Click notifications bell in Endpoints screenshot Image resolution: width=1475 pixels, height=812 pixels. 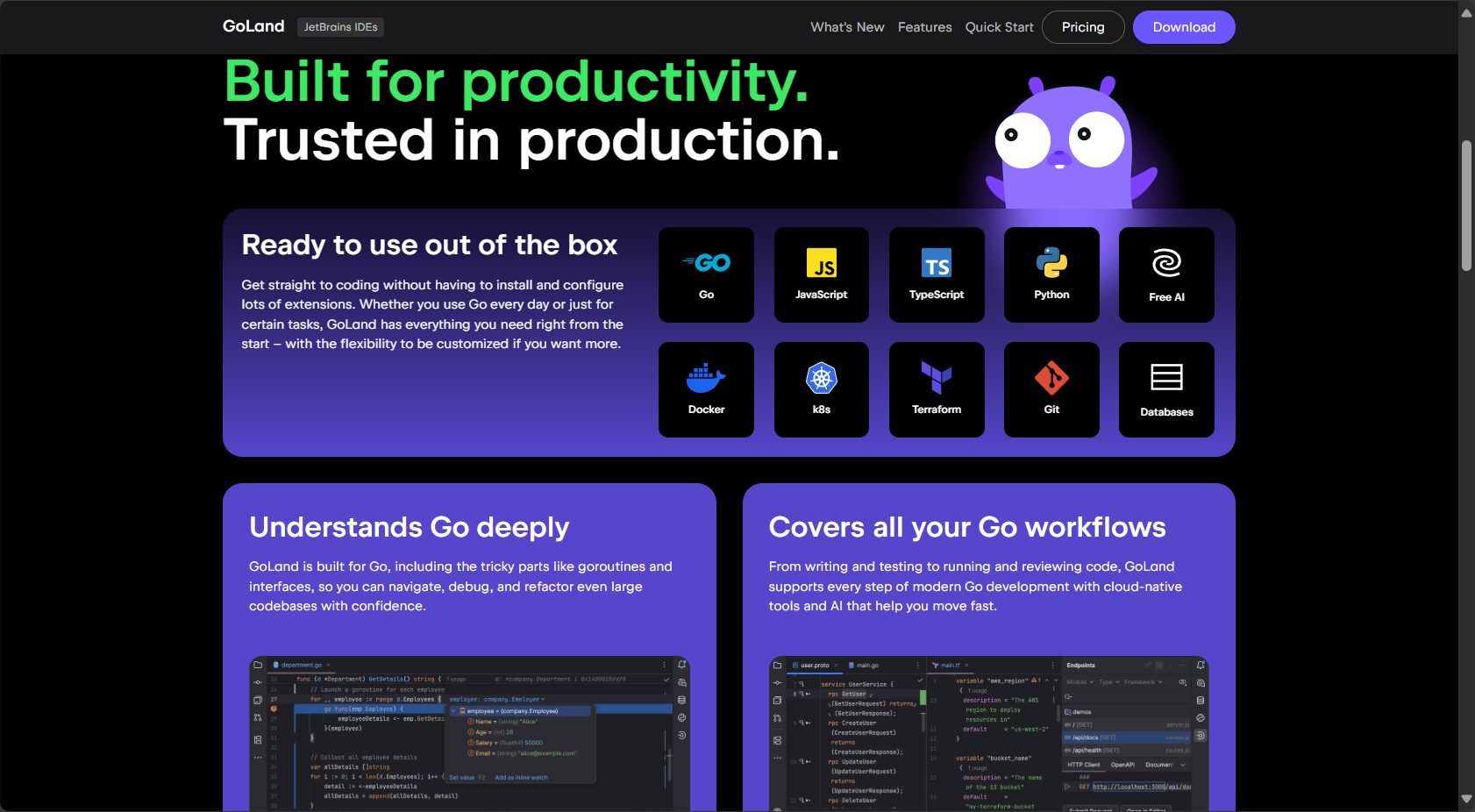[1201, 665]
